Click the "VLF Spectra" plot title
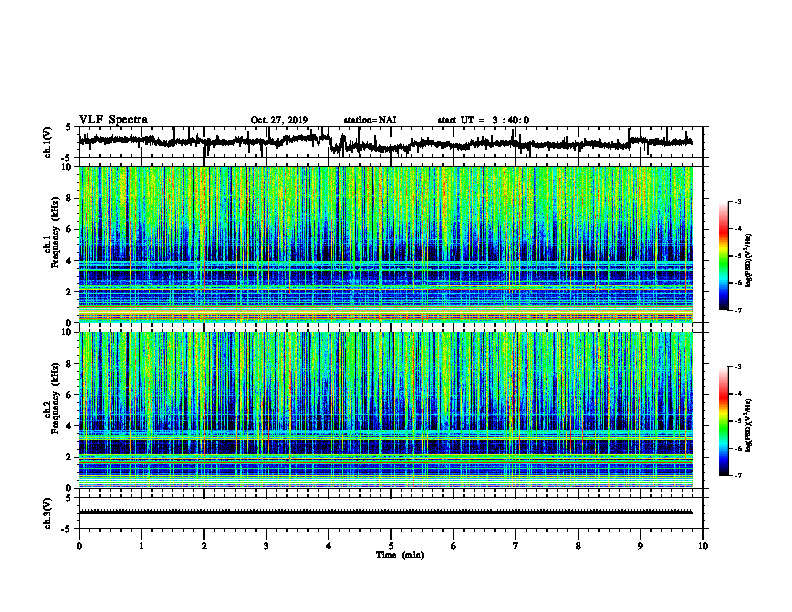Screen dimensions: 792x612 point(113,120)
